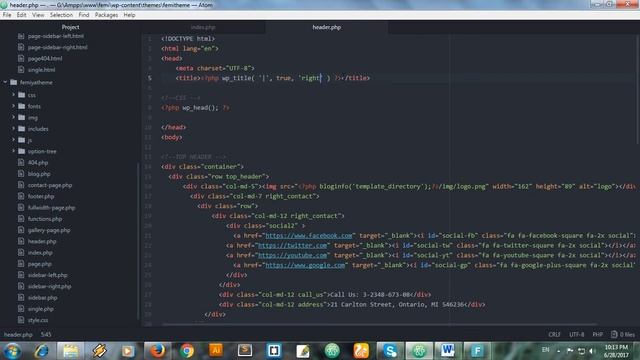The height and width of the screenshot is (360, 640).
Task: Open page.php file
Action: pos(39,264)
